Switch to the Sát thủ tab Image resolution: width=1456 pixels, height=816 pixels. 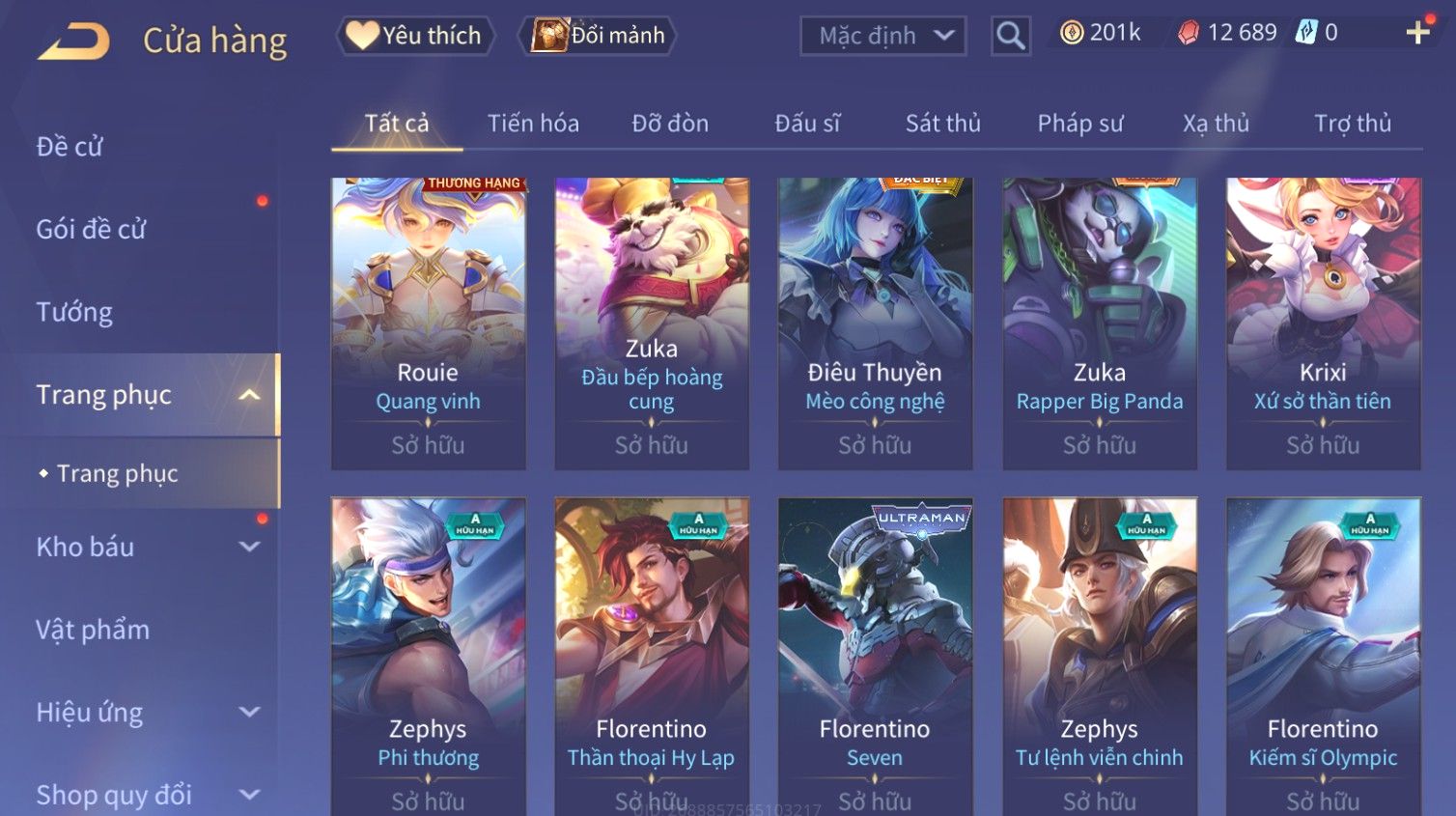[942, 124]
